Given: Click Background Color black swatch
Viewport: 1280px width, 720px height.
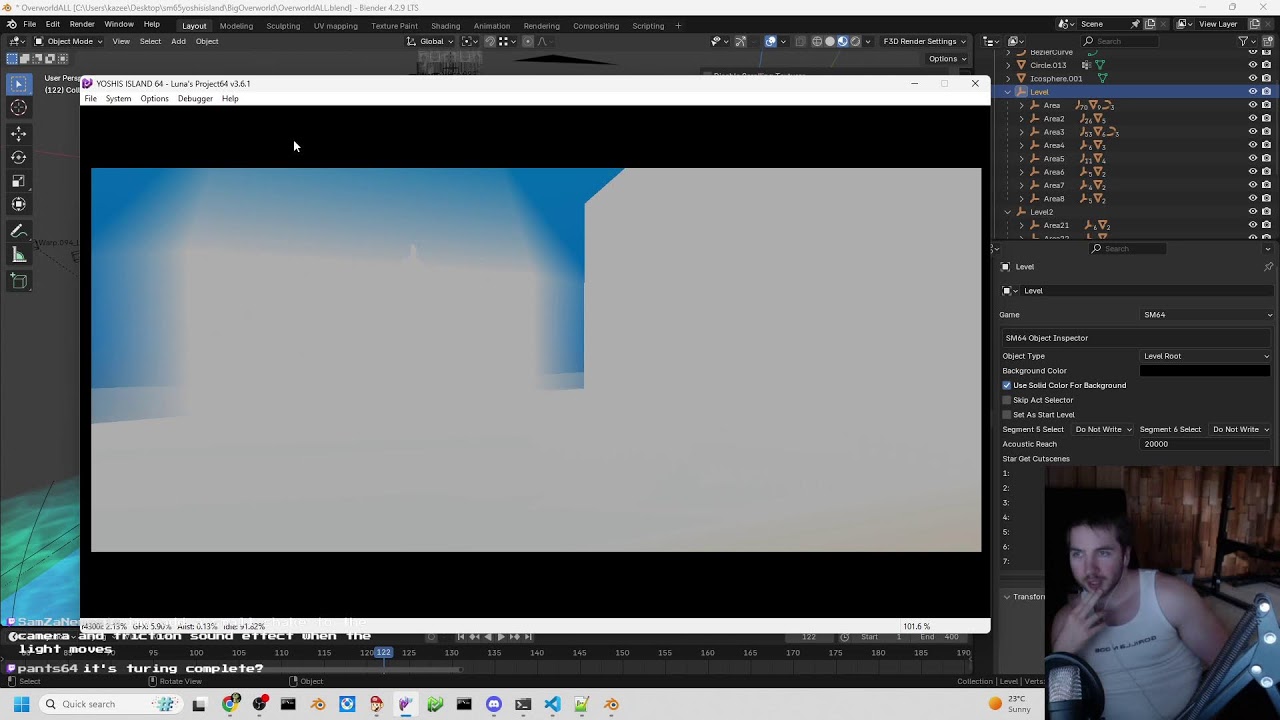Looking at the screenshot, I should 1205,371.
